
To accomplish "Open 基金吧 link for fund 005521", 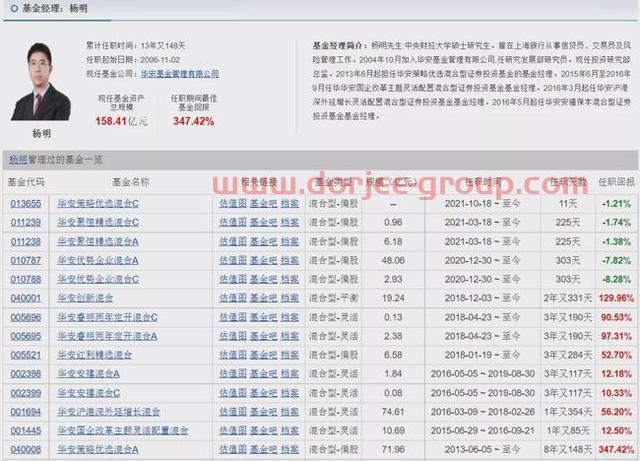I will pos(264,355).
